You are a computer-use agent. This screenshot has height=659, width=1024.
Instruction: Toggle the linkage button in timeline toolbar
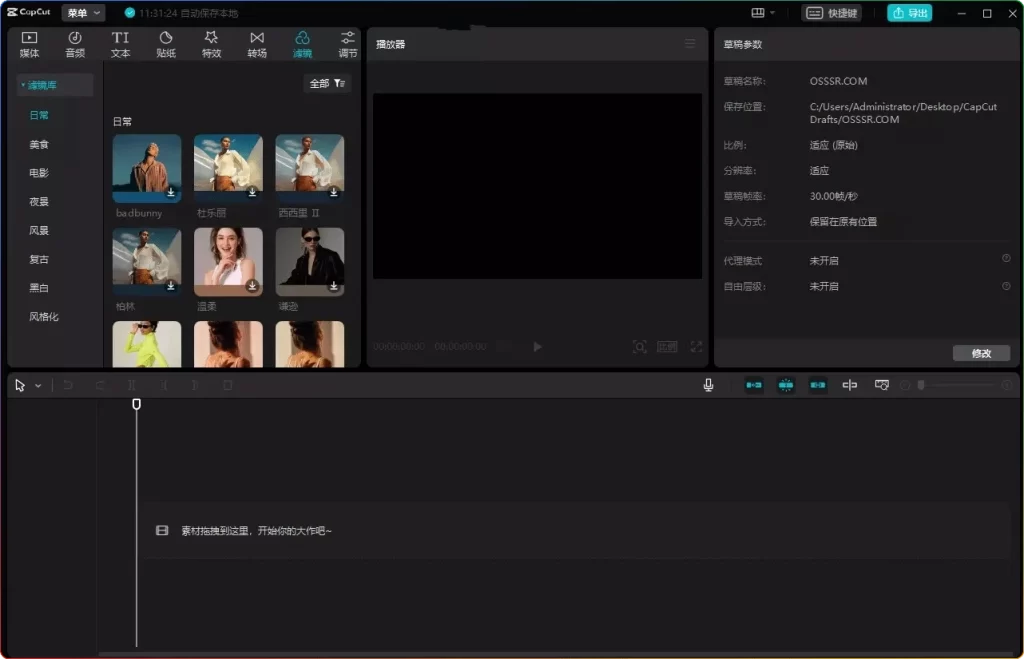818,385
